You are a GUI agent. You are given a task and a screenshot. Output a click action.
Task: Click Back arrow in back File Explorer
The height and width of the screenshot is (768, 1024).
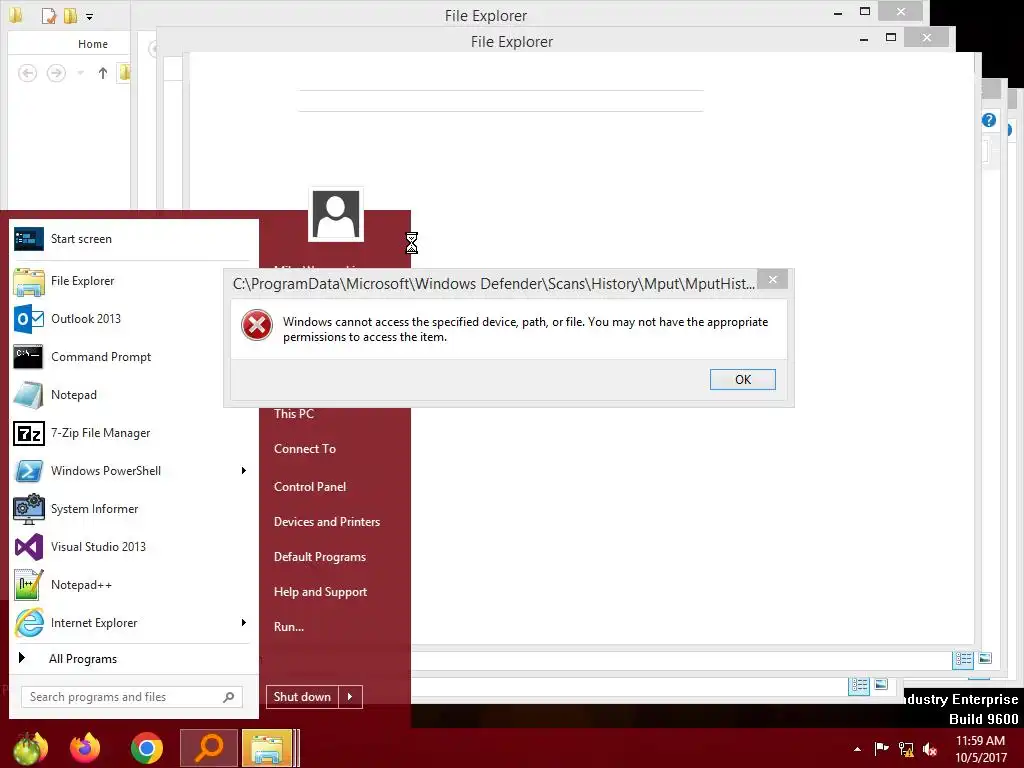[x=27, y=73]
